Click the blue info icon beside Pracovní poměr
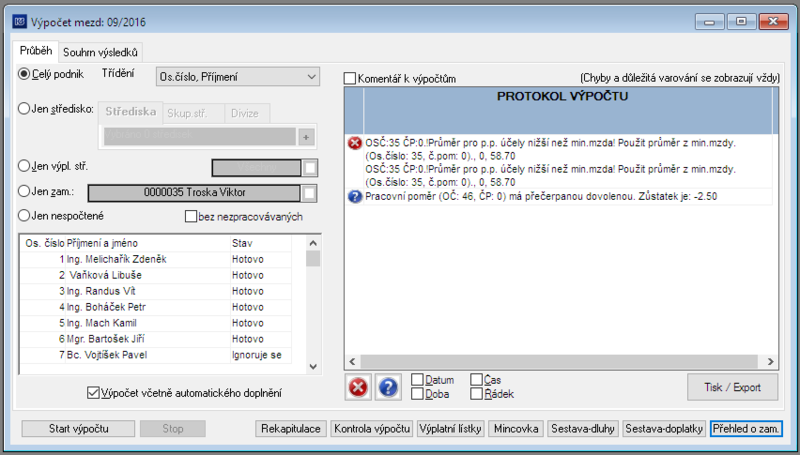The width and height of the screenshot is (800, 455). (355, 196)
